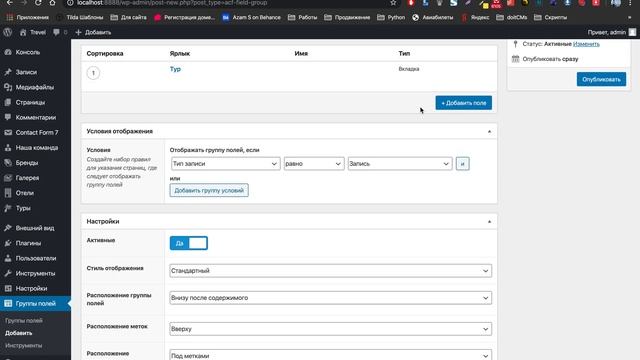Click the Добавить submenu item in sidebar

pos(18,333)
